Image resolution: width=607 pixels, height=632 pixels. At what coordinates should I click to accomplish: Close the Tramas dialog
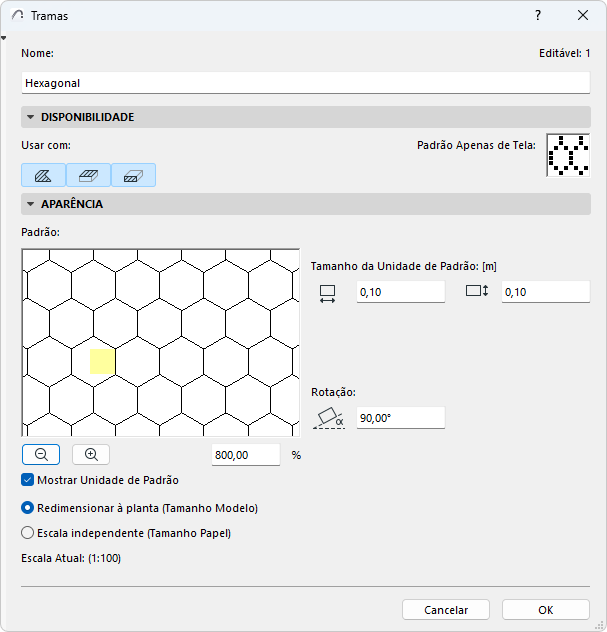coord(583,15)
